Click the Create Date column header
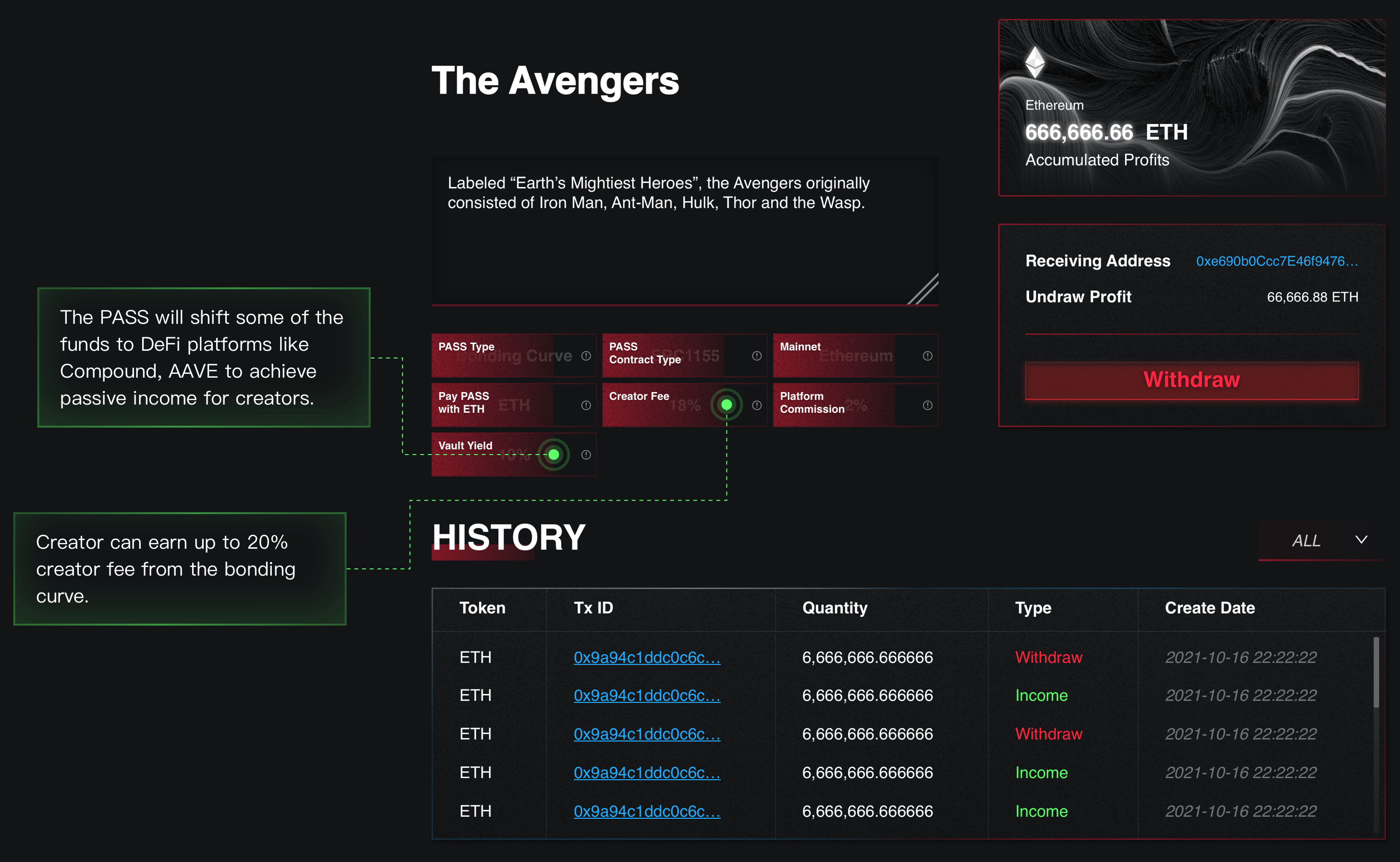 tap(1210, 608)
